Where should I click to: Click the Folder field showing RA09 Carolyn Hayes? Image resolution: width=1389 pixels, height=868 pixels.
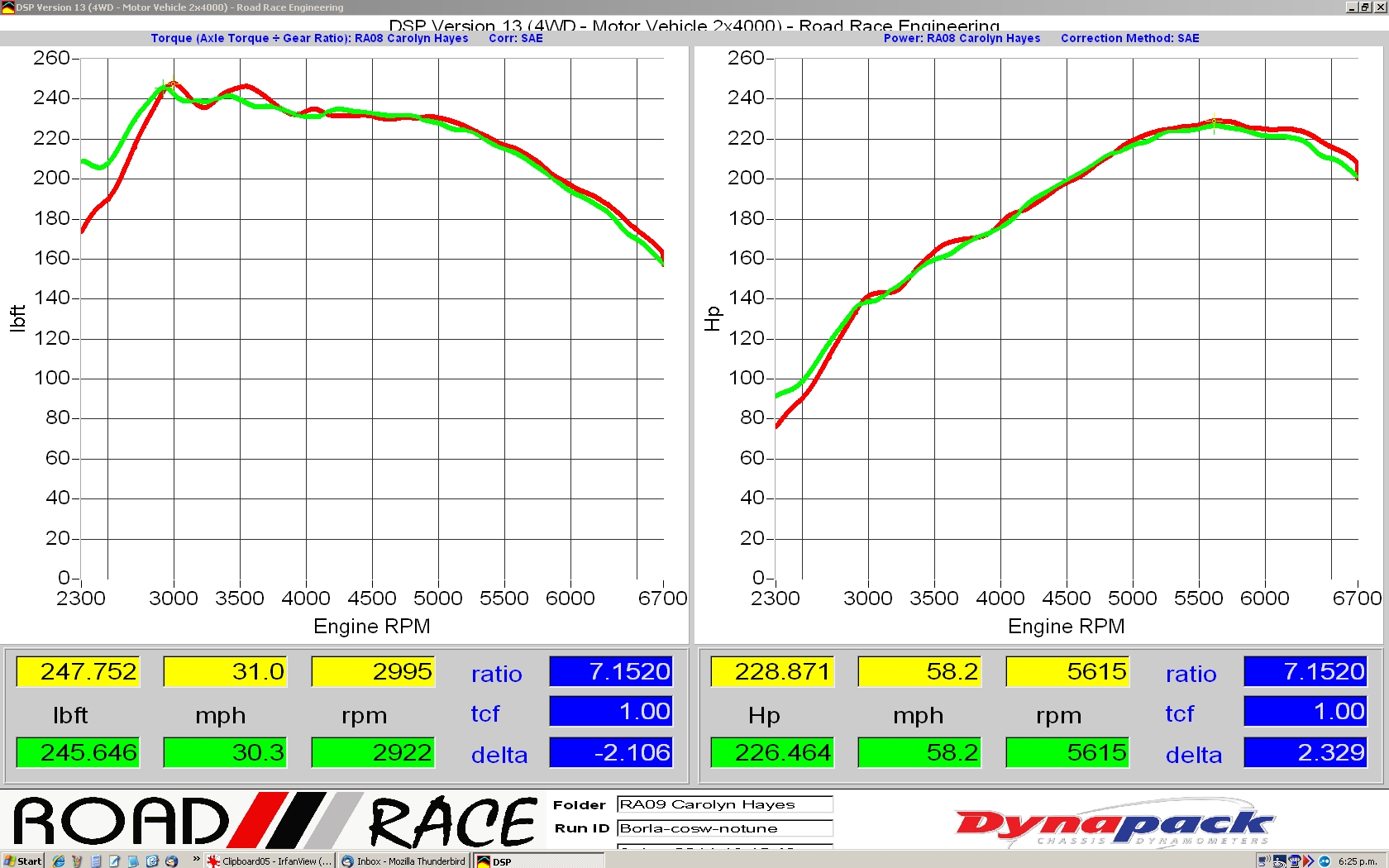724,804
